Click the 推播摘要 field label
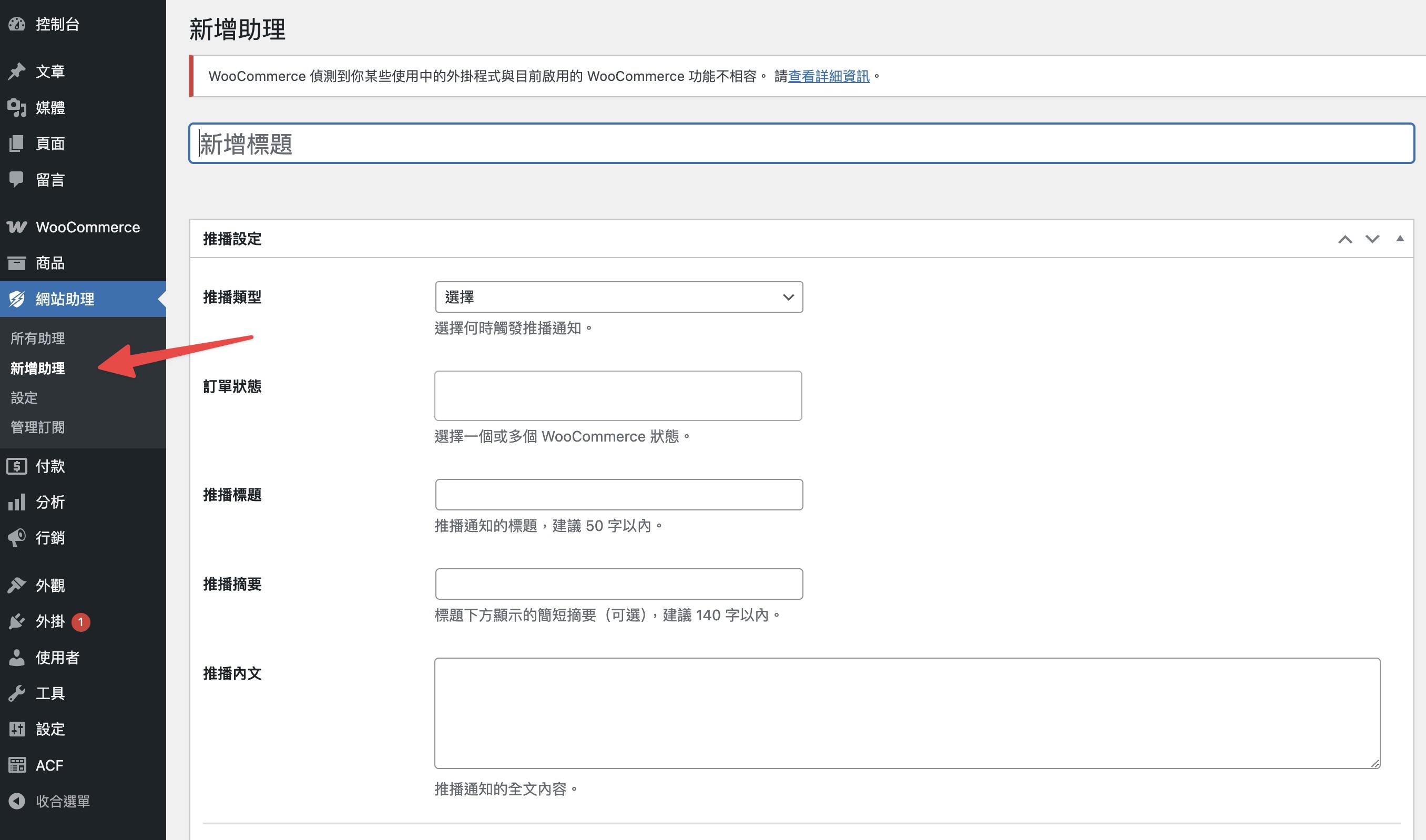Screen dimensions: 1426x840 (x=232, y=583)
